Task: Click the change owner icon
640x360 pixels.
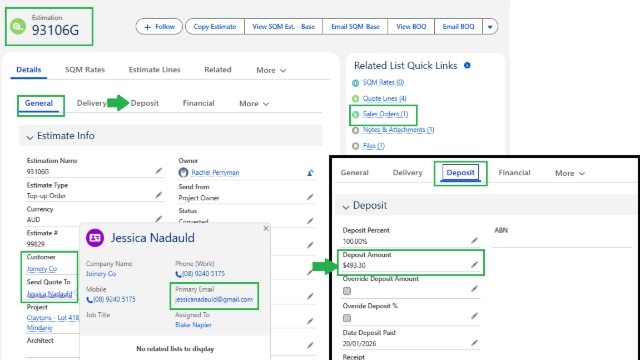Action: pos(310,173)
